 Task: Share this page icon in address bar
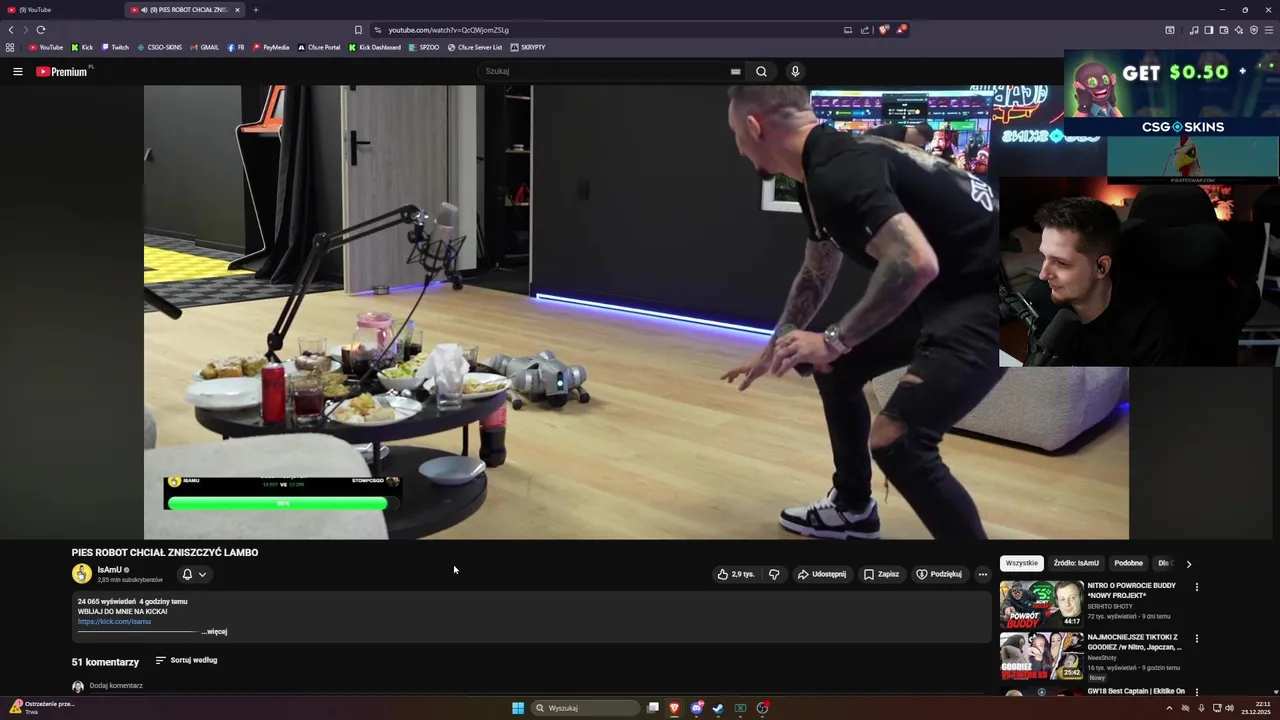(865, 30)
